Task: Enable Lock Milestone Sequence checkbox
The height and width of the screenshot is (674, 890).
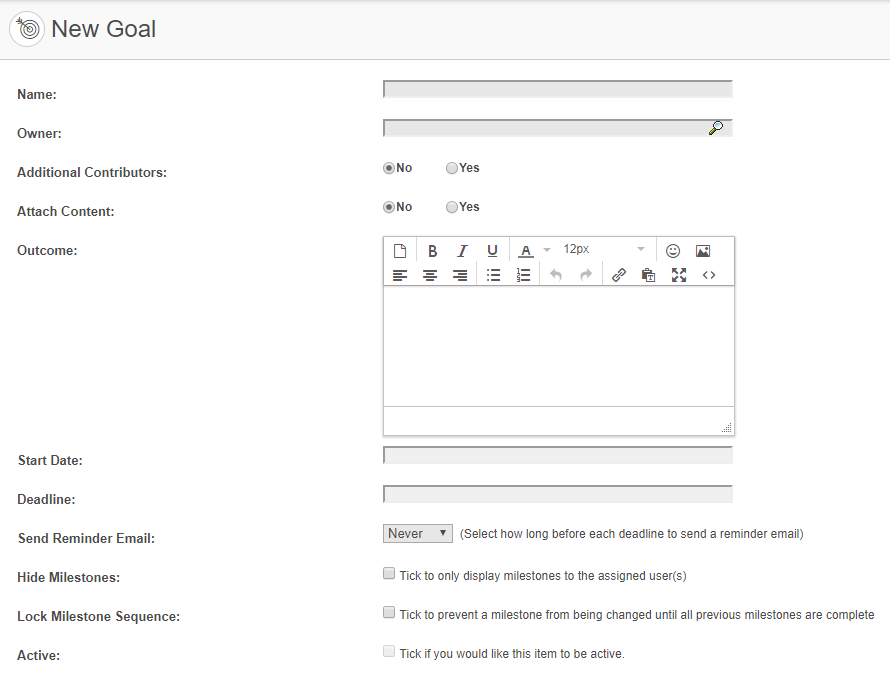Action: (x=389, y=612)
